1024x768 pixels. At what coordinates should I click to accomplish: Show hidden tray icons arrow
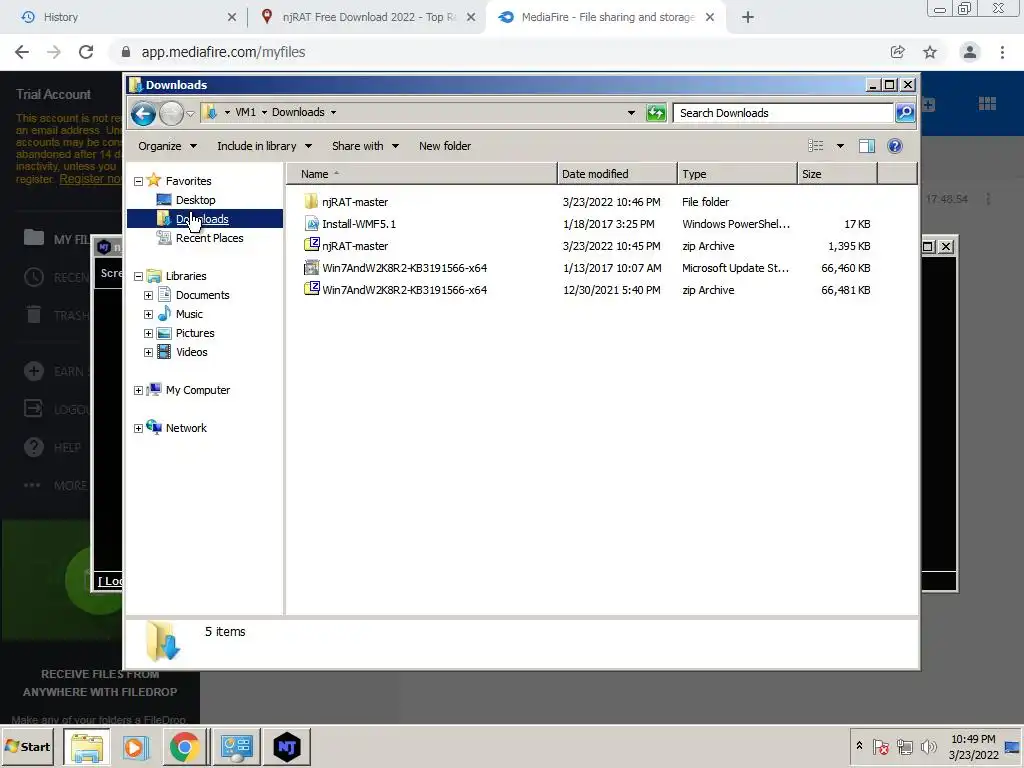pos(859,746)
